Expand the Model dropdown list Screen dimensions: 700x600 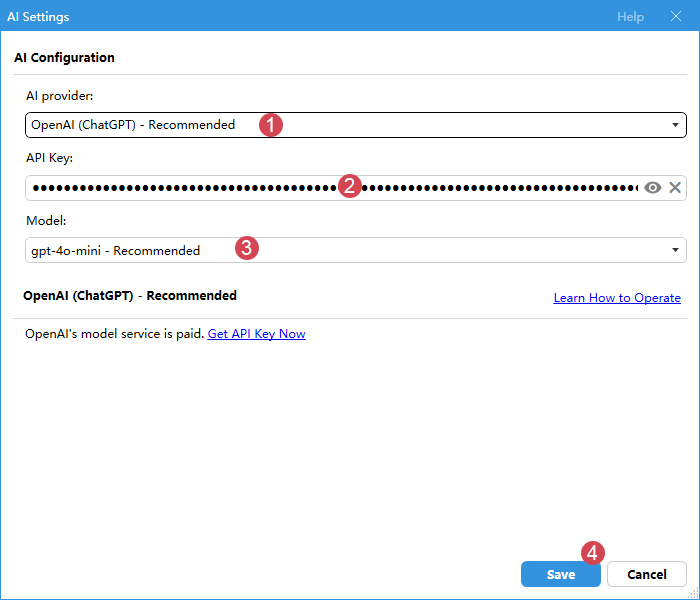coord(355,250)
